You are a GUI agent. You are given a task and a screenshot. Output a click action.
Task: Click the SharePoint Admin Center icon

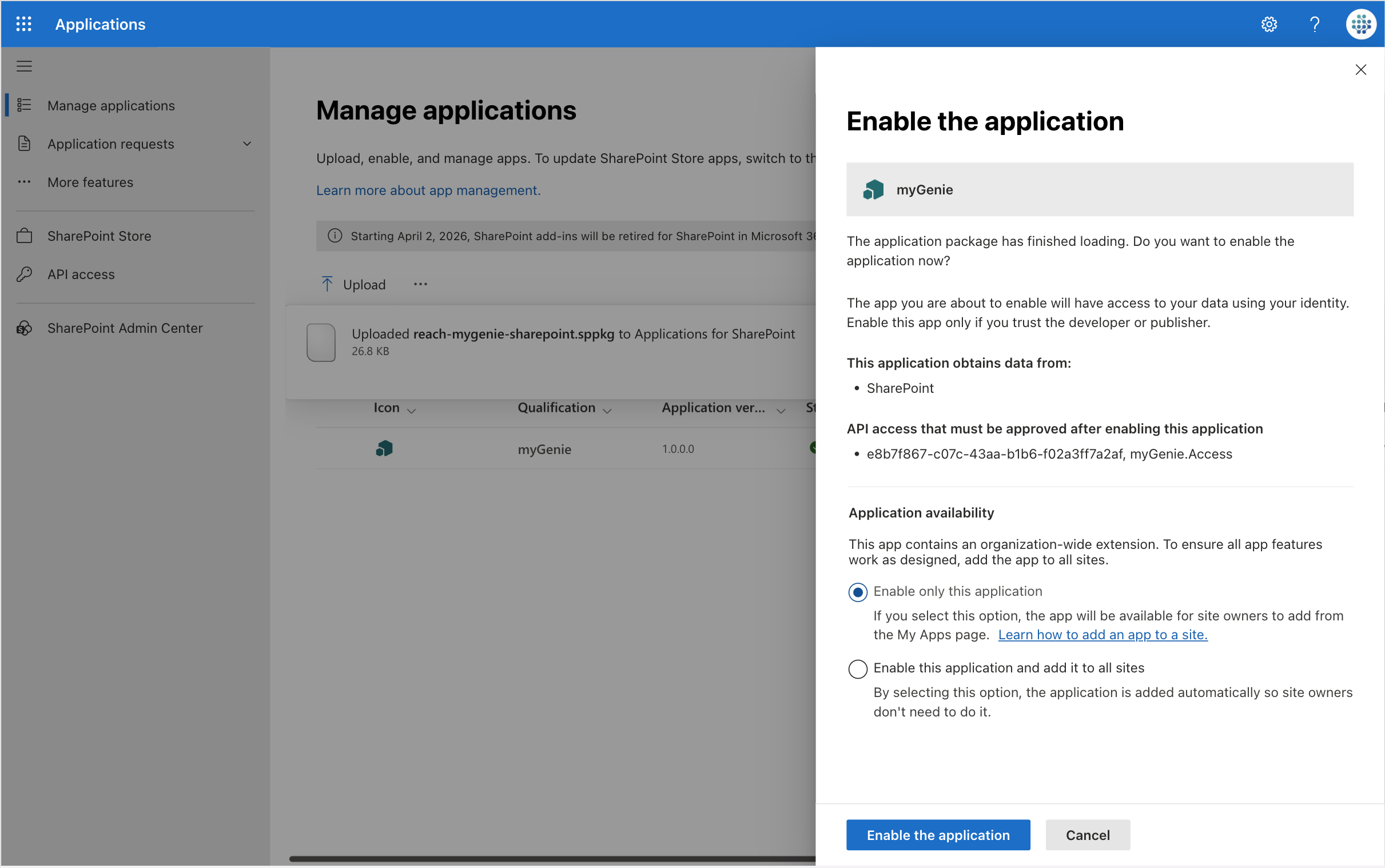(24, 328)
